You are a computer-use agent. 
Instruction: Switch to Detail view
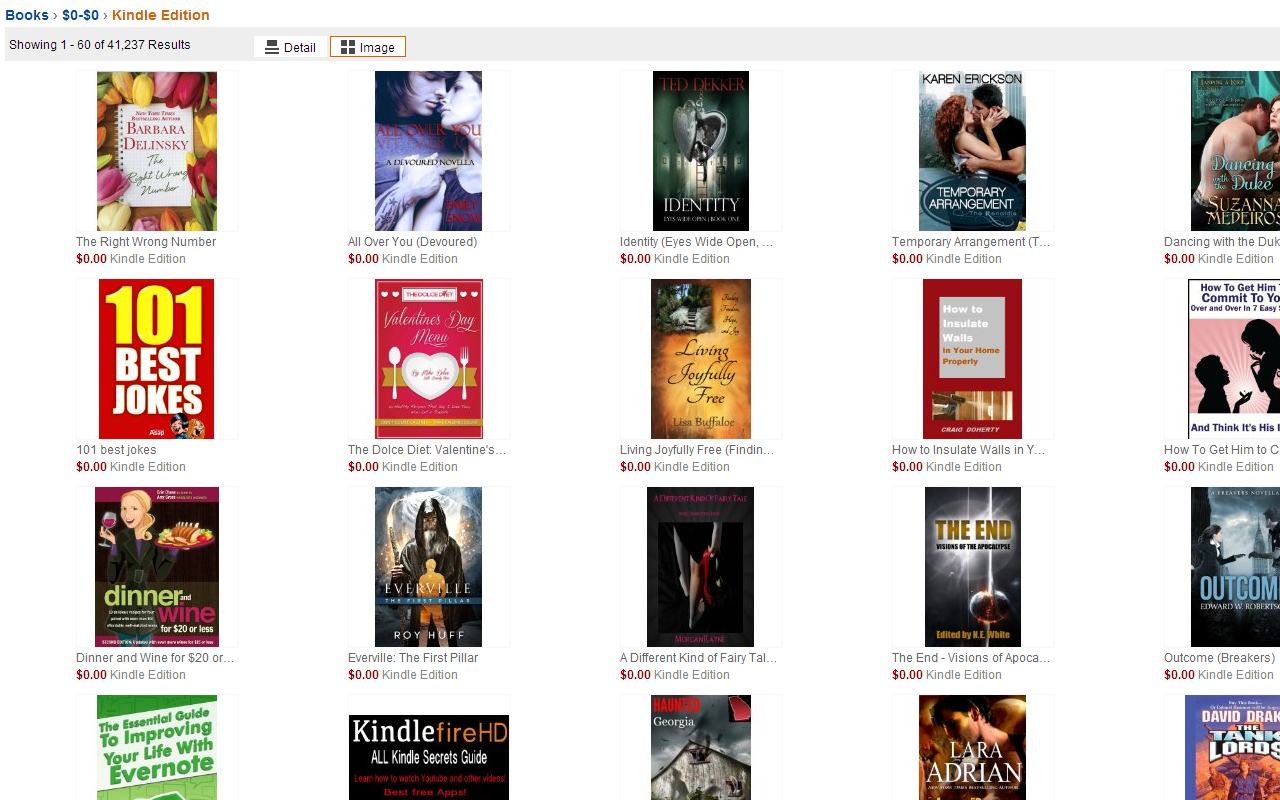[290, 47]
